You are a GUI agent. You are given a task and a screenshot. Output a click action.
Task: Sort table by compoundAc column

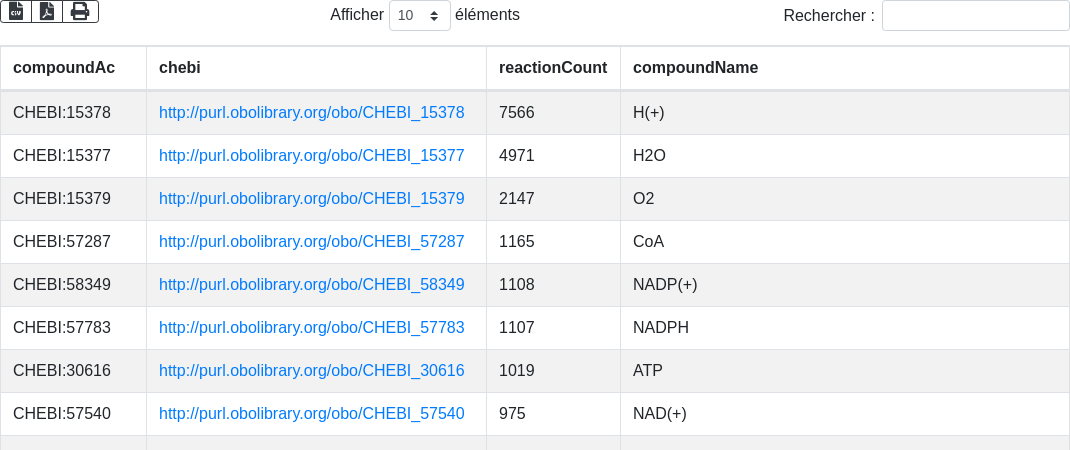click(x=64, y=68)
